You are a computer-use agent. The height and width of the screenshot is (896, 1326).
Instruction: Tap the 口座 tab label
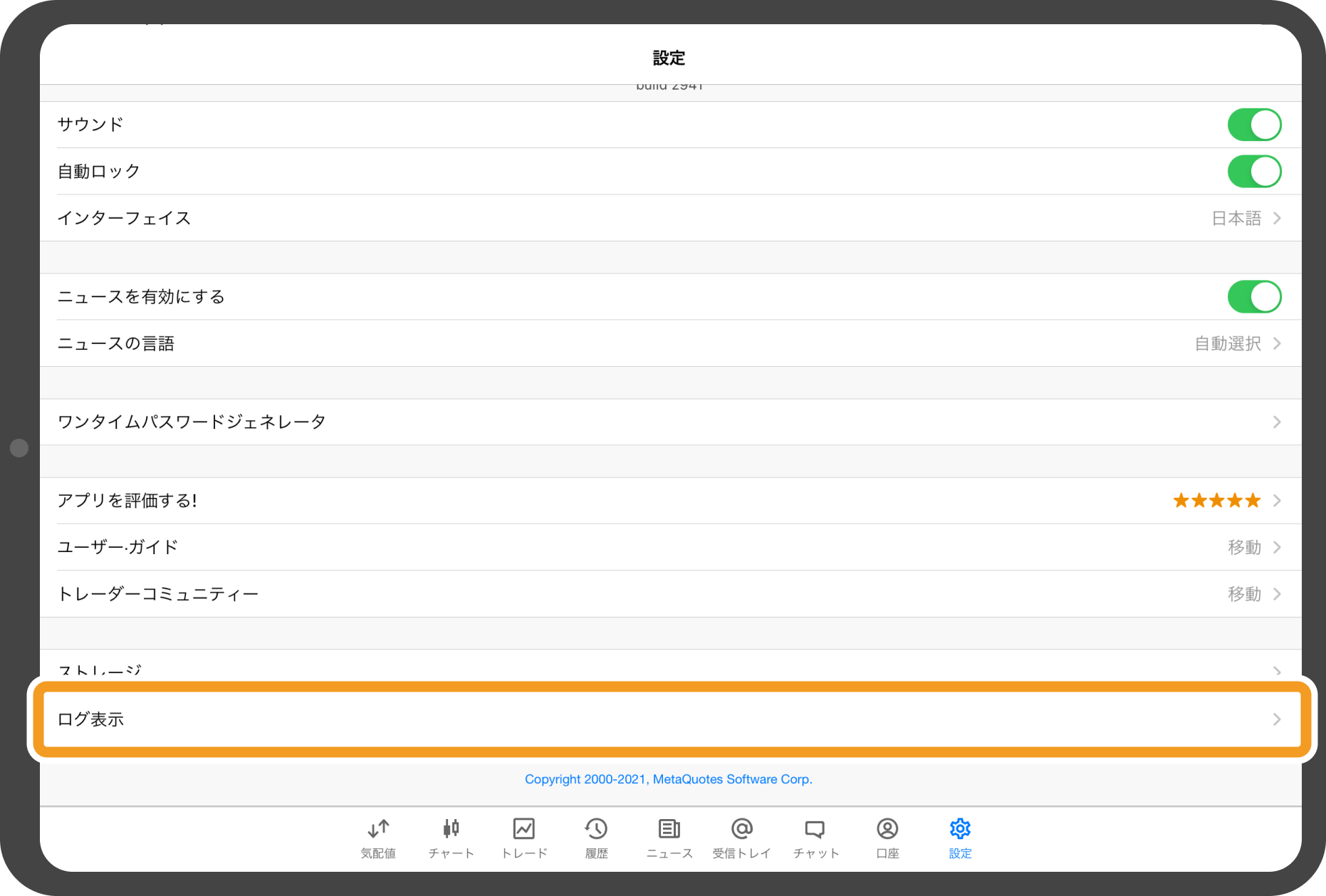click(x=887, y=853)
